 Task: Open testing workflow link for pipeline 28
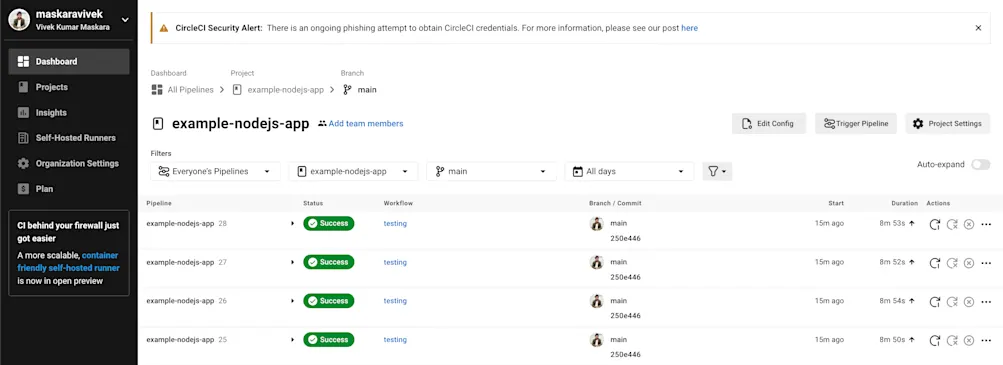pyautogui.click(x=395, y=224)
